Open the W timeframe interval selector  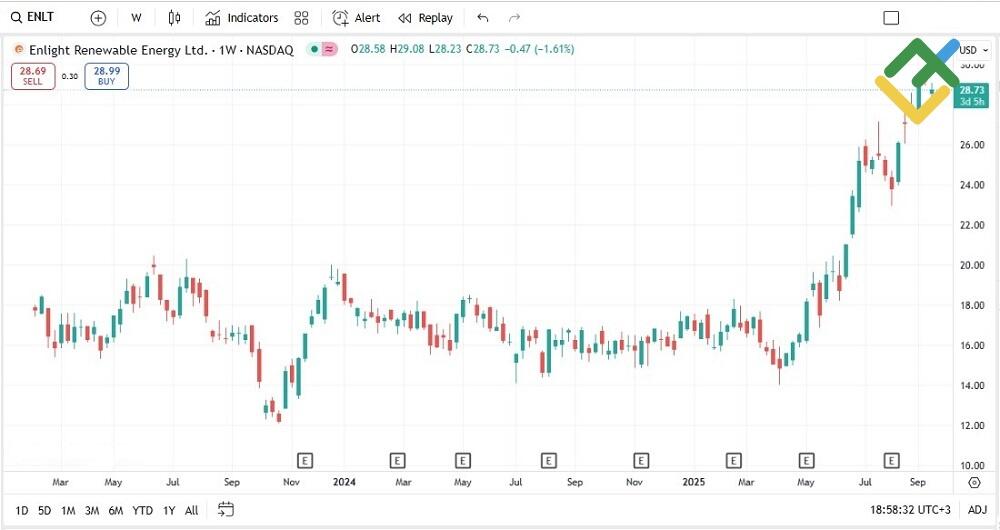pos(136,18)
